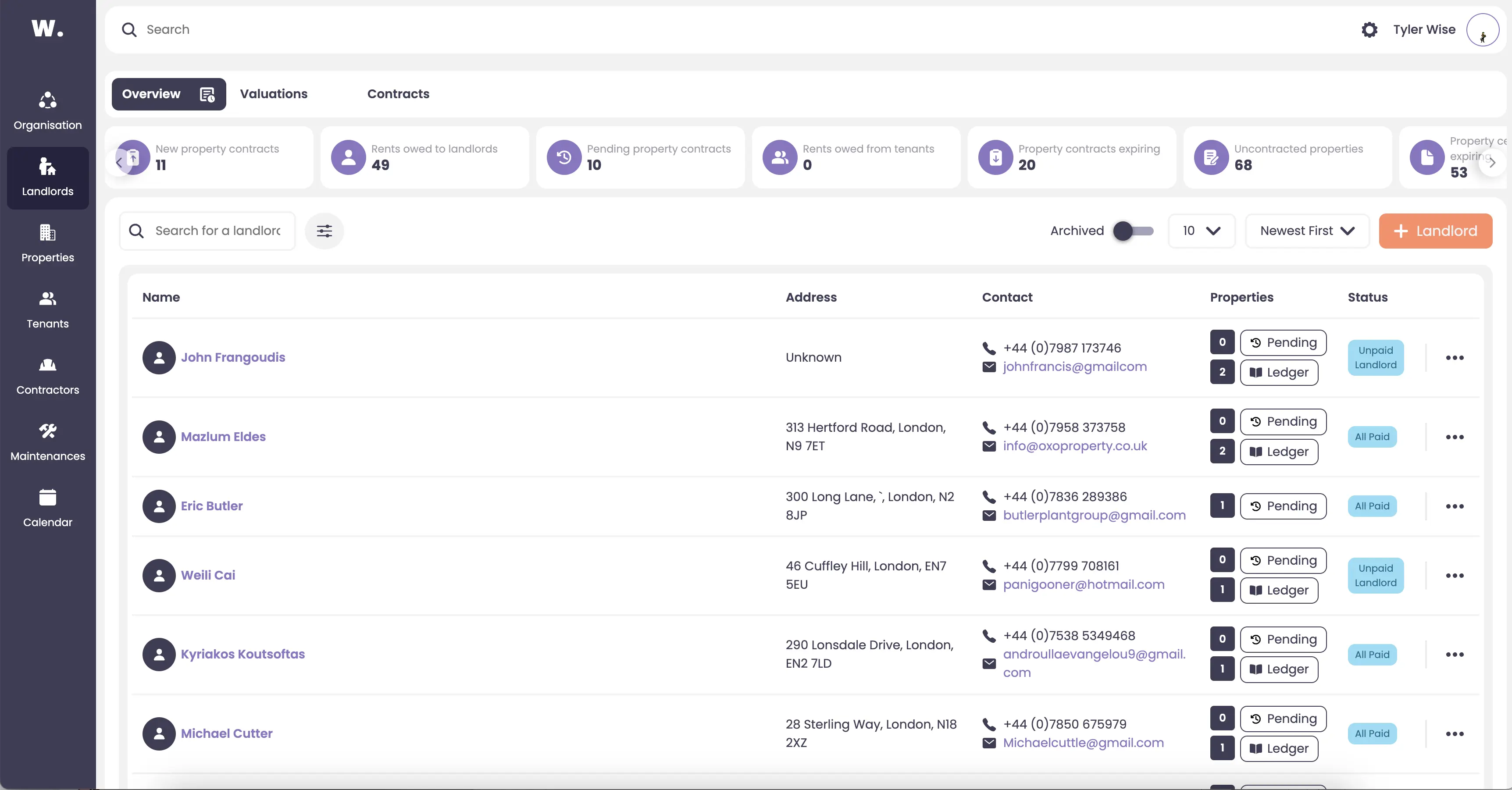This screenshot has width=1512, height=790.
Task: Click Unpaid Landlord status for John Frangoudis
Action: 1375,357
